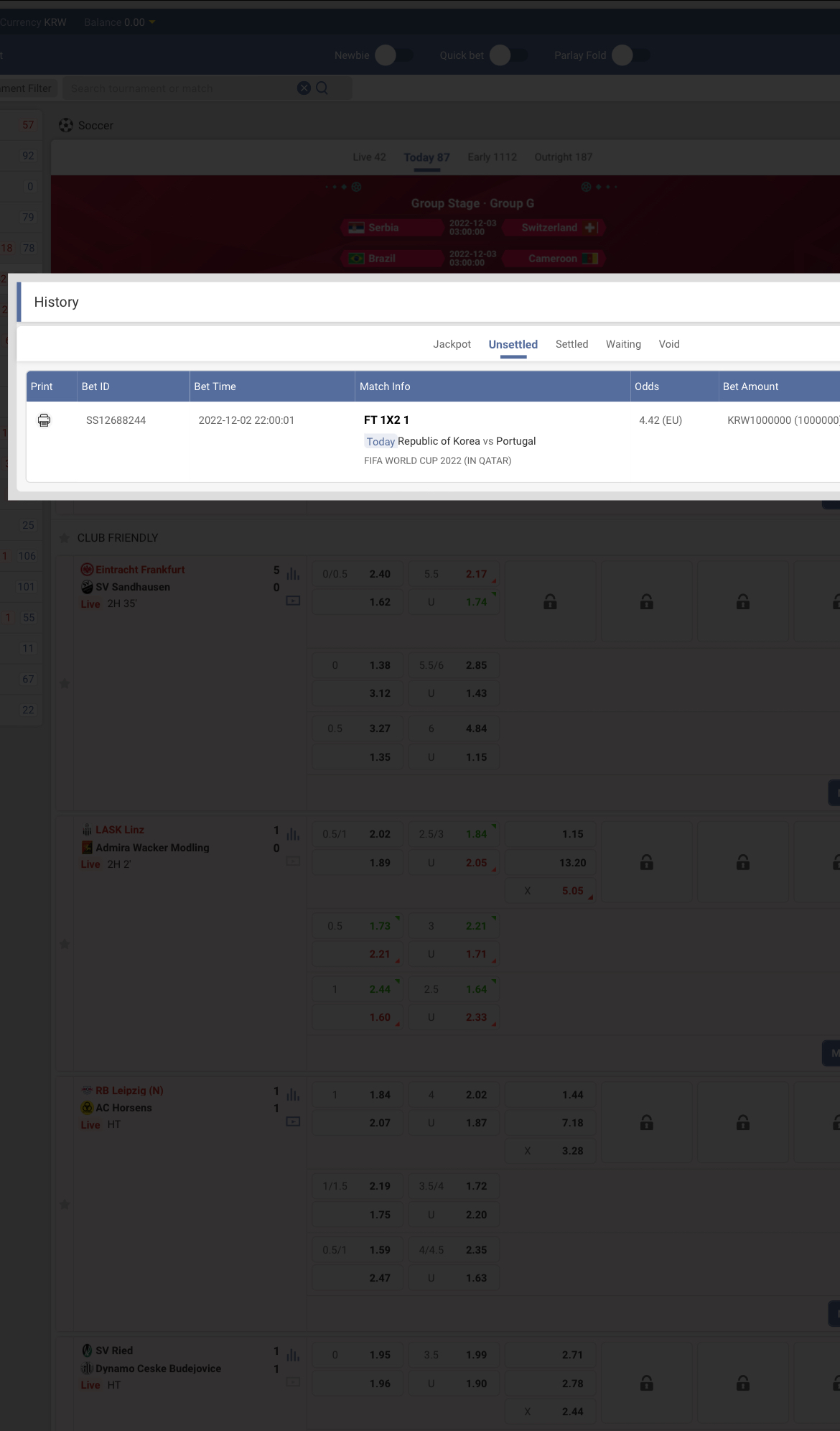Click Dynamo Ceske Budejovice team name
The width and height of the screenshot is (840, 1431).
tap(158, 1369)
